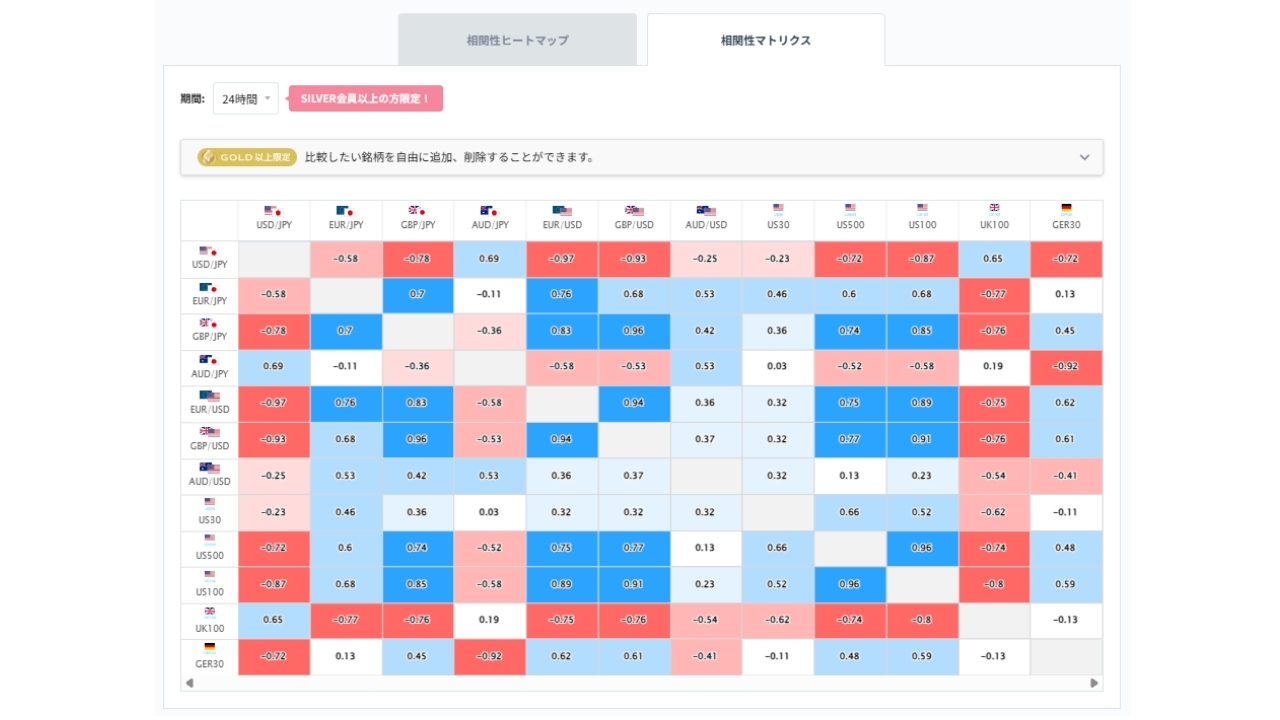Click GER30 flag icon in column header
The image size is (1280, 720).
(1066, 210)
